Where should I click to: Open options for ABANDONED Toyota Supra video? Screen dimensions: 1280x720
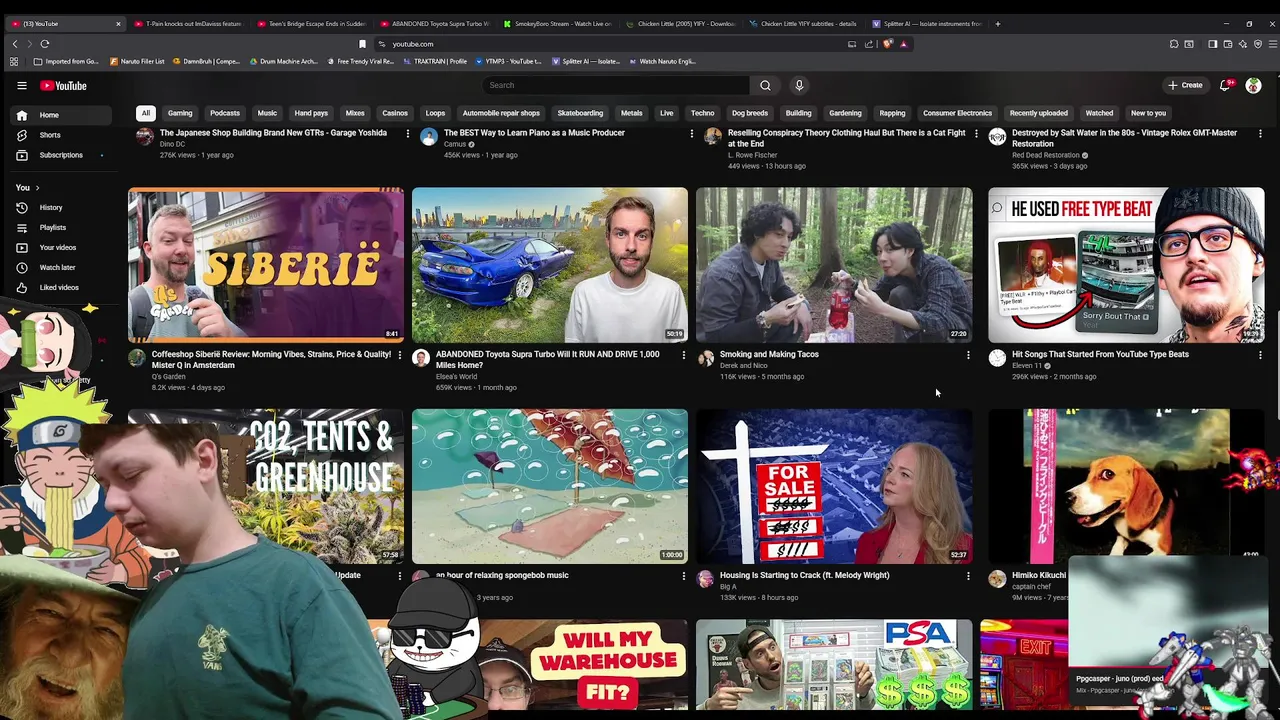pyautogui.click(x=684, y=354)
